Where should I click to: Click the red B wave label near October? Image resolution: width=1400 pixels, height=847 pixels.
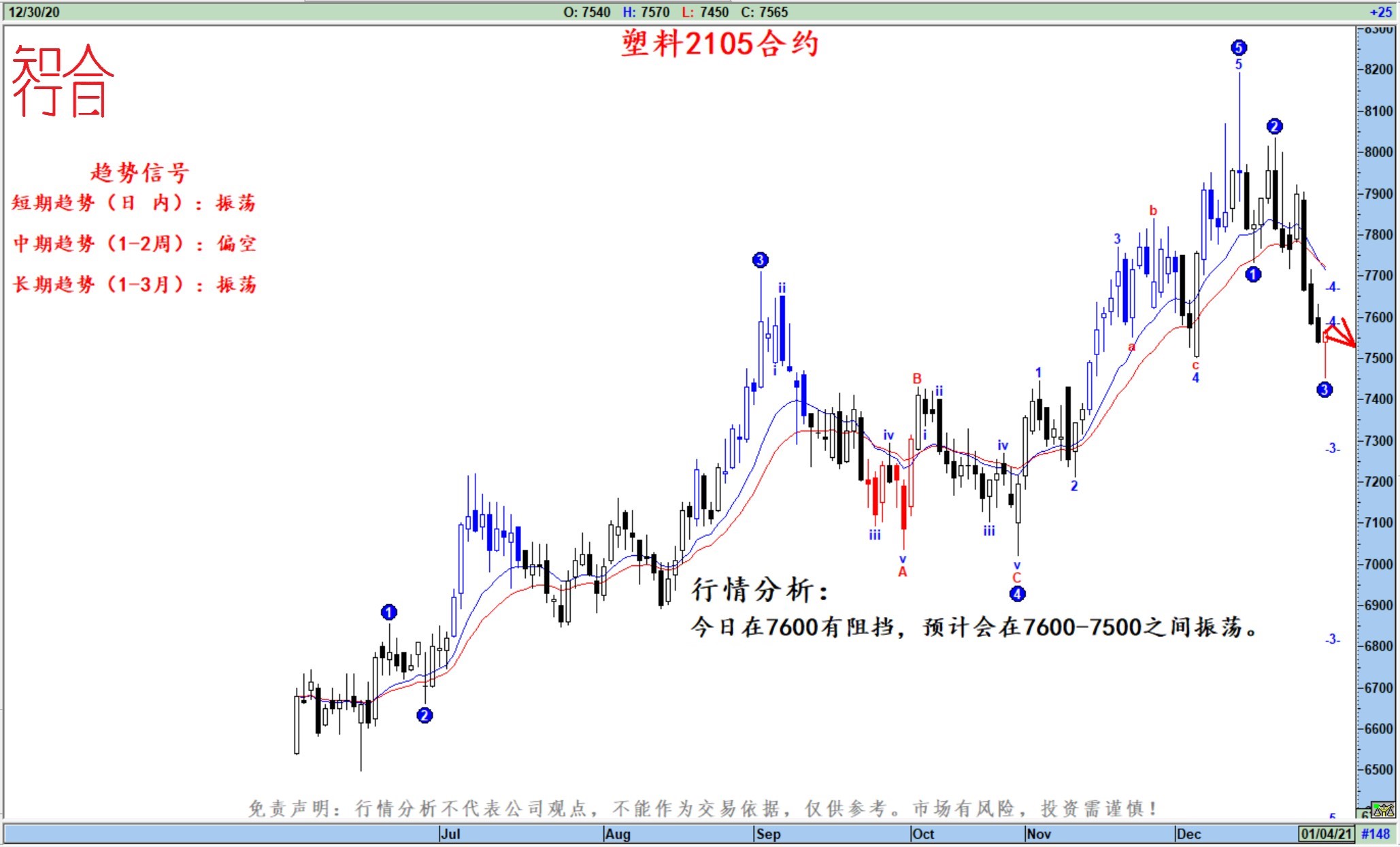(916, 378)
